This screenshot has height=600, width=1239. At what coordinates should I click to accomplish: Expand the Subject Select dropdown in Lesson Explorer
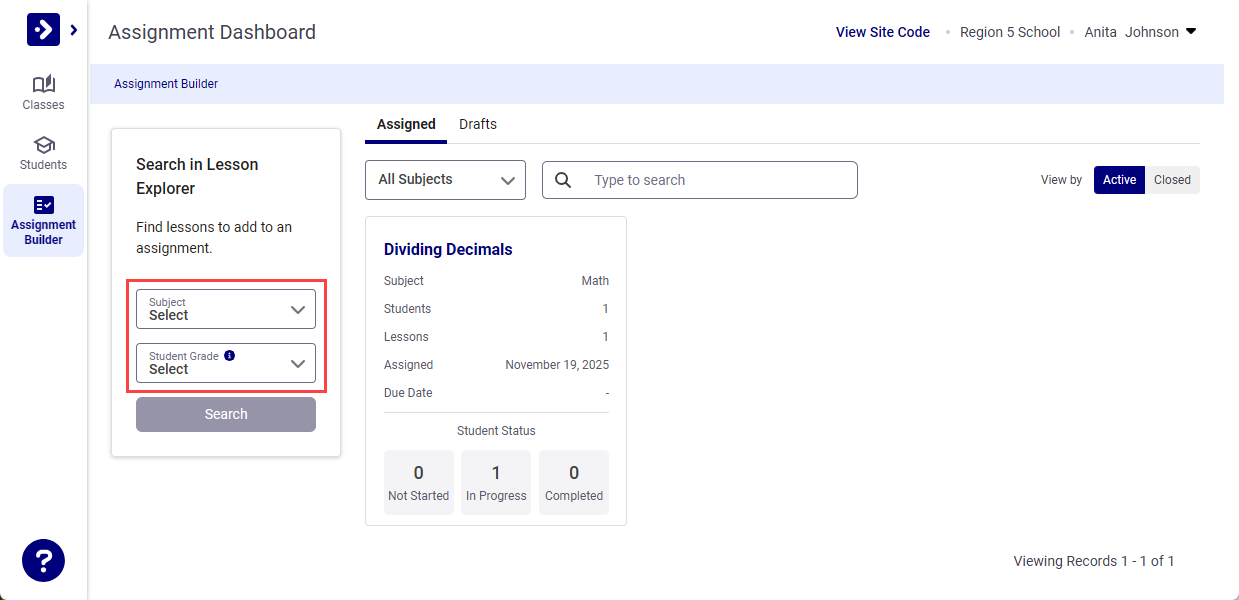coord(226,309)
